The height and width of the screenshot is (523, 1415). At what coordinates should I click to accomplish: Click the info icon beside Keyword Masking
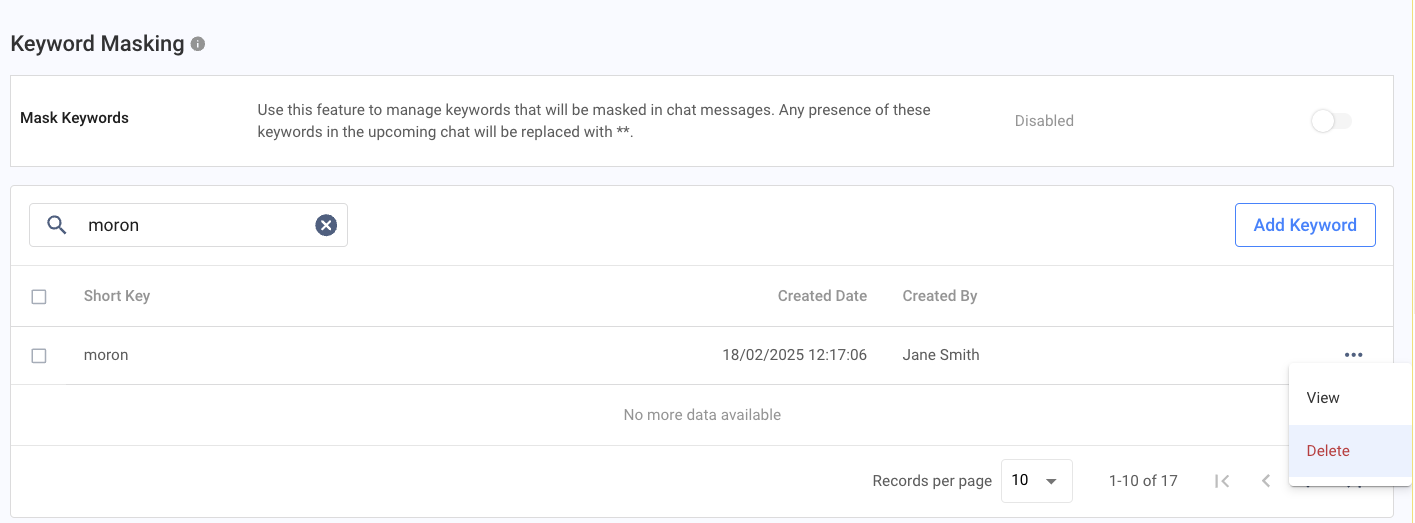click(x=198, y=44)
